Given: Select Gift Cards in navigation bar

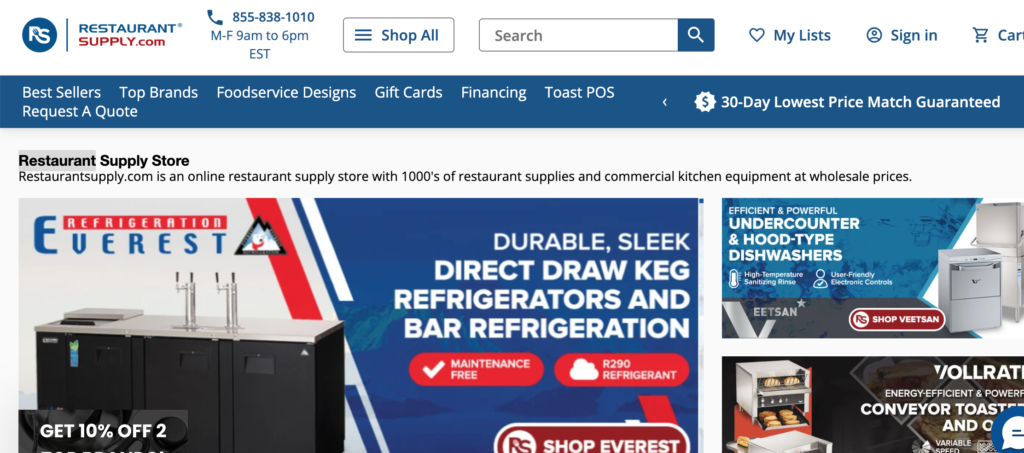Looking at the screenshot, I should (x=408, y=93).
